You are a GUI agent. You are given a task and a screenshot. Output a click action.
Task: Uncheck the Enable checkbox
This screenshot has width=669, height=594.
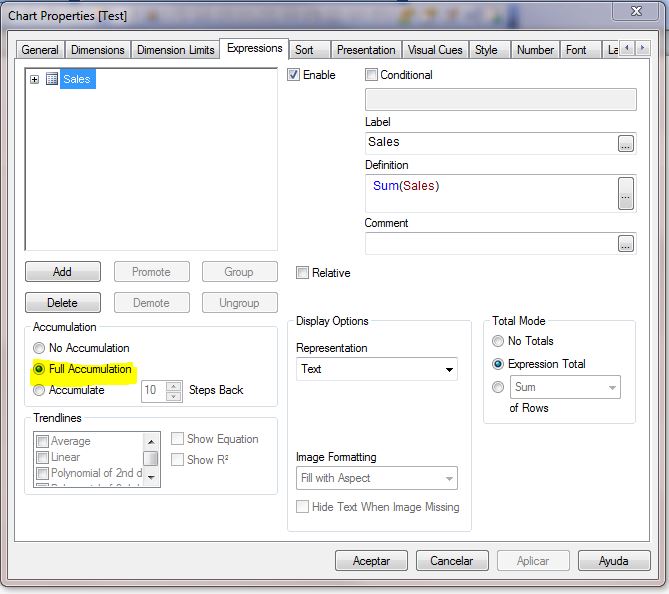tap(294, 75)
